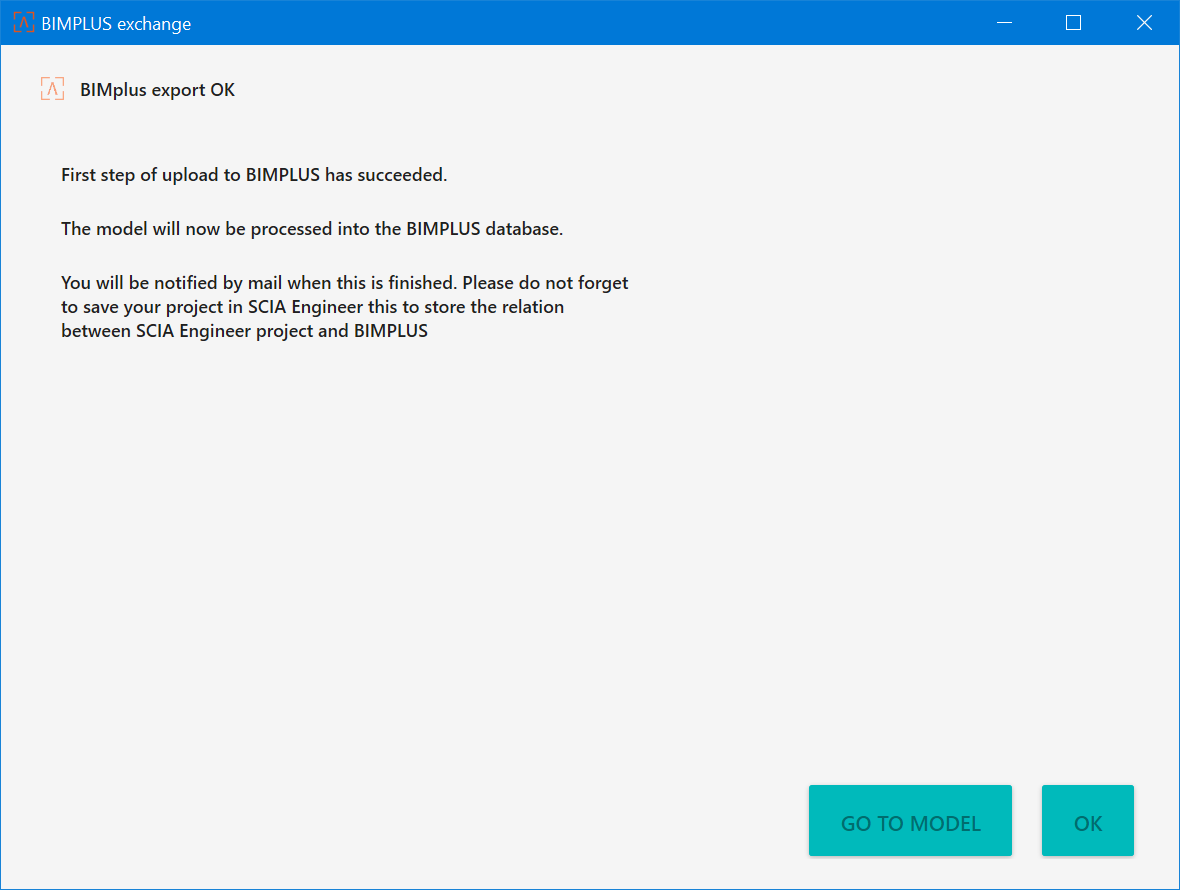The height and width of the screenshot is (890, 1180).
Task: Click the "BIMplus export OK" heading
Action: click(x=157, y=90)
